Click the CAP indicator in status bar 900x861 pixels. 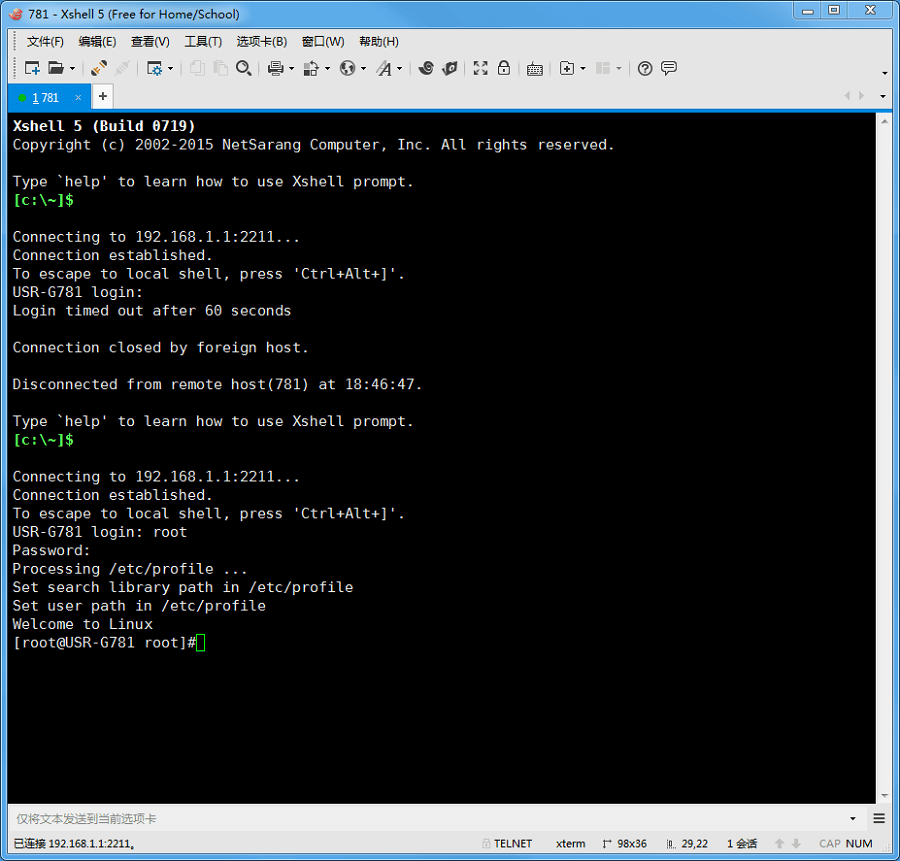829,843
